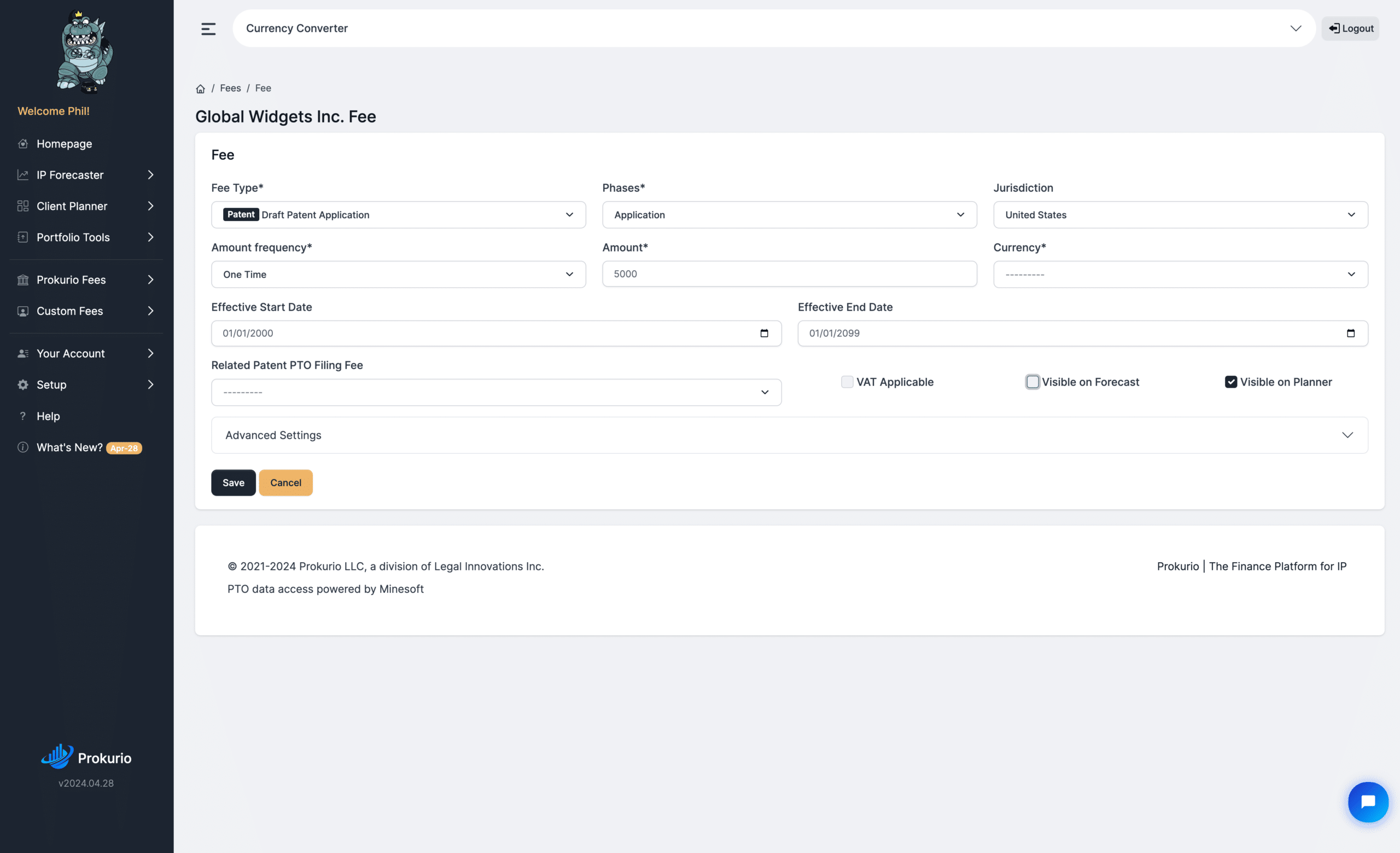Image resolution: width=1400 pixels, height=853 pixels.
Task: Click the Portfolio Tools icon
Action: pyautogui.click(x=23, y=237)
